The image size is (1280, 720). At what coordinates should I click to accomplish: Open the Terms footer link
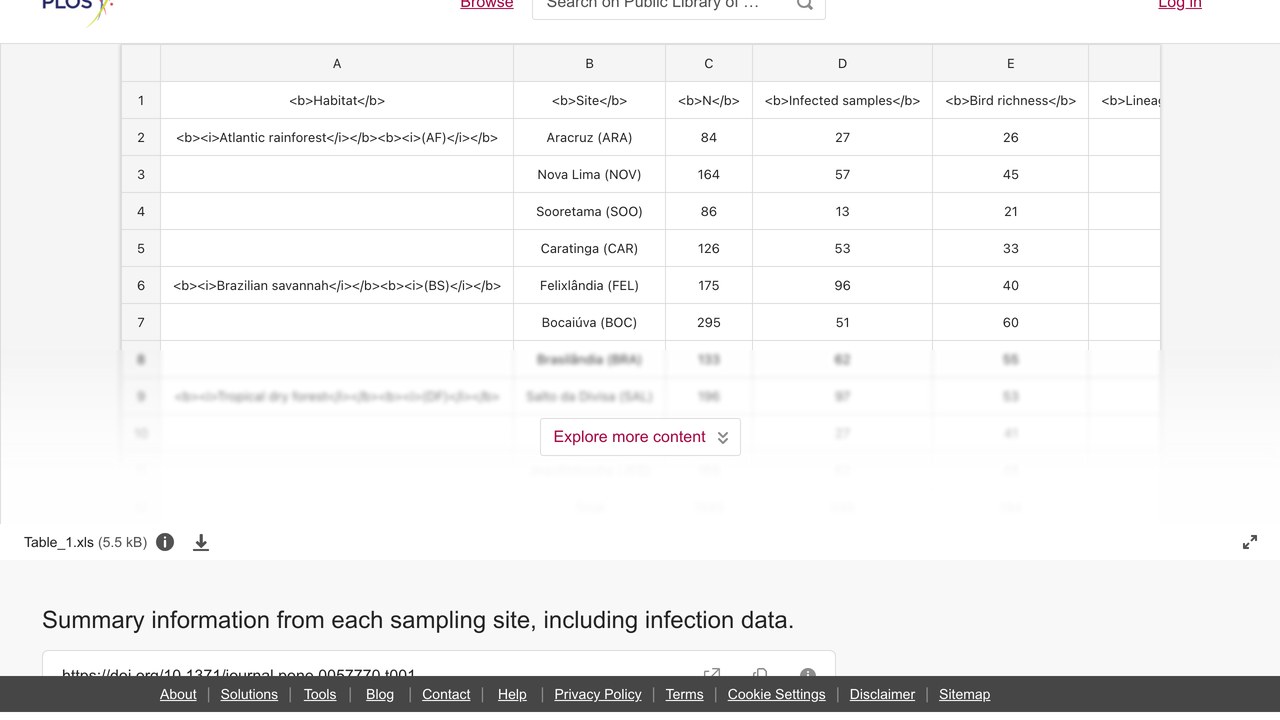(x=685, y=694)
